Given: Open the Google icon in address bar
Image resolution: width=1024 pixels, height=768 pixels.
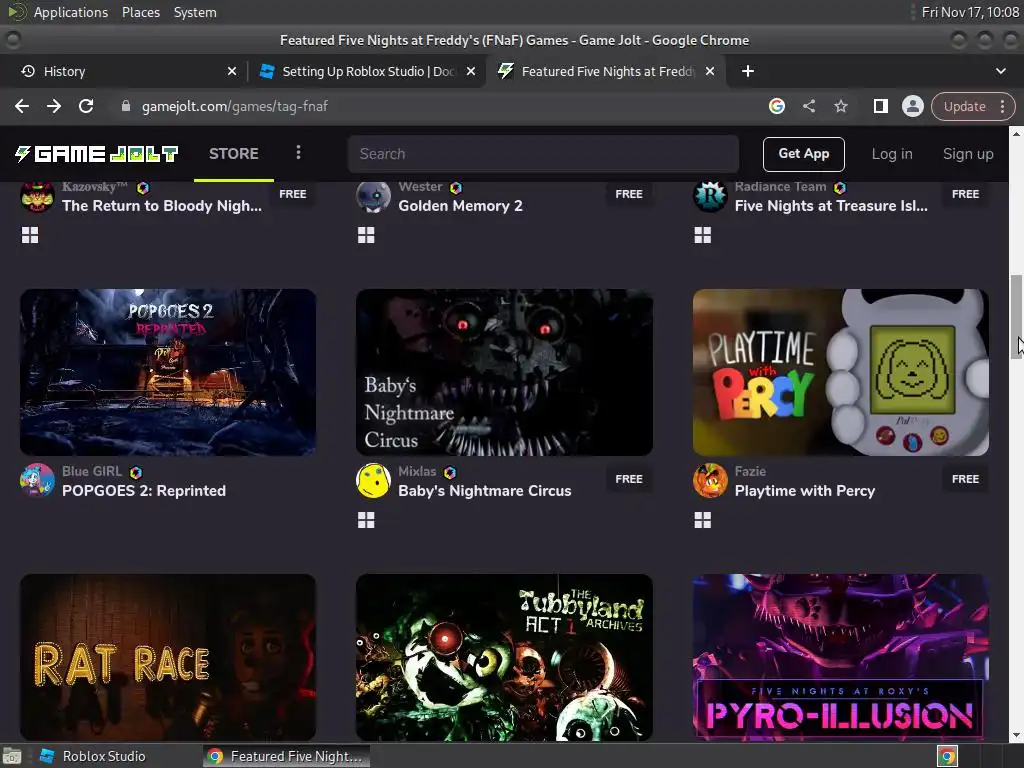Looking at the screenshot, I should click(776, 106).
